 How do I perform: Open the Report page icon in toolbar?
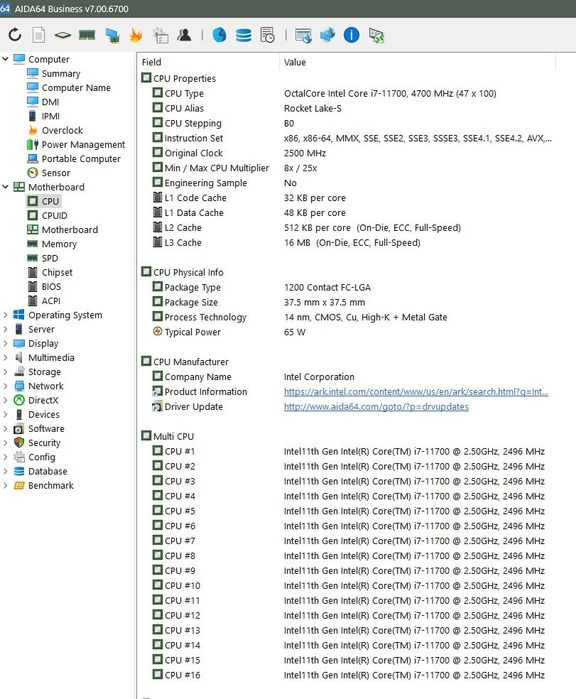pyautogui.click(x=39, y=35)
